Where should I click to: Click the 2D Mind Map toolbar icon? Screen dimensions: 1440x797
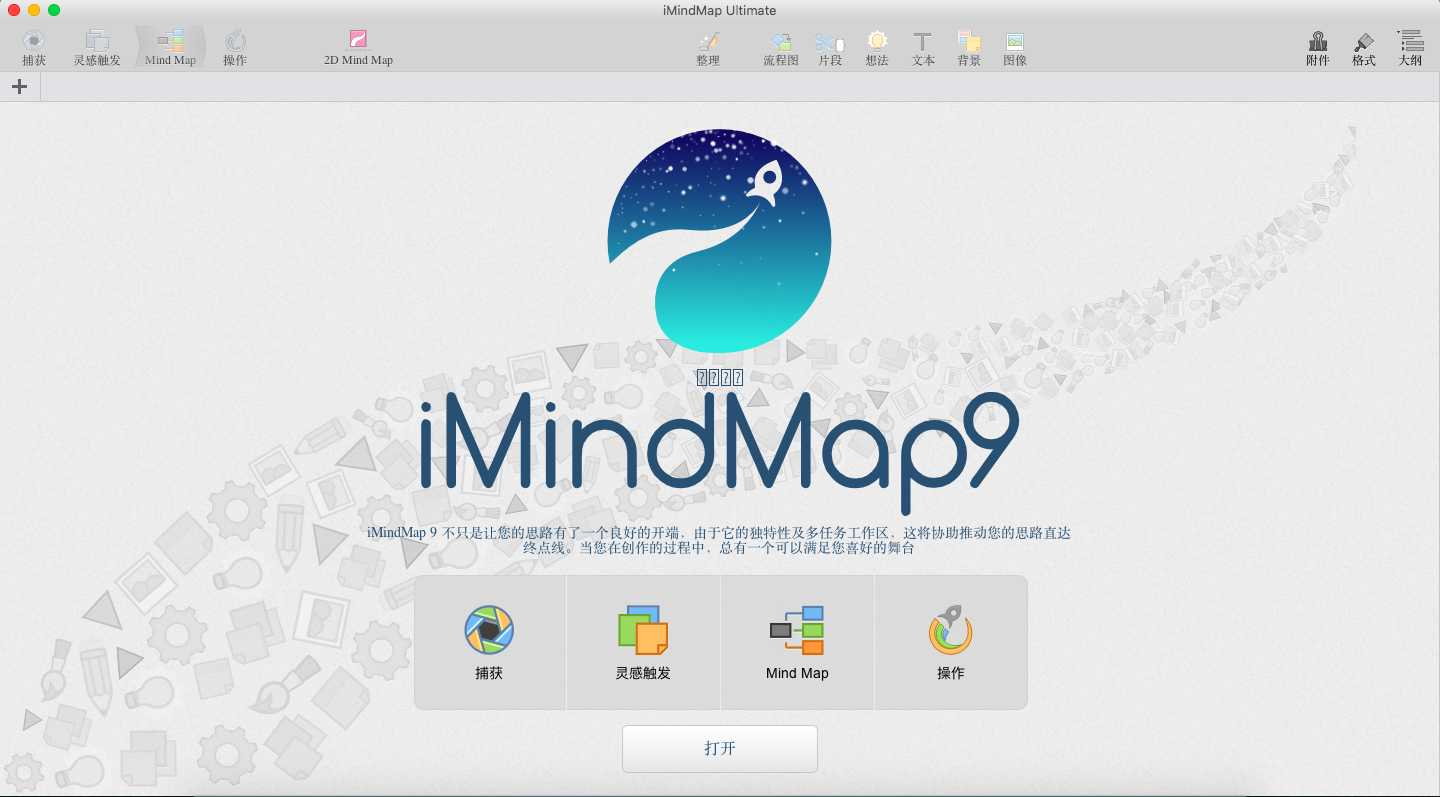[358, 48]
